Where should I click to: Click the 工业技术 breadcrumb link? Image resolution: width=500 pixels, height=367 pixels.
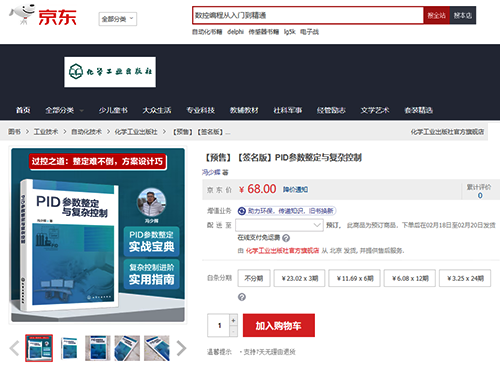click(46, 132)
